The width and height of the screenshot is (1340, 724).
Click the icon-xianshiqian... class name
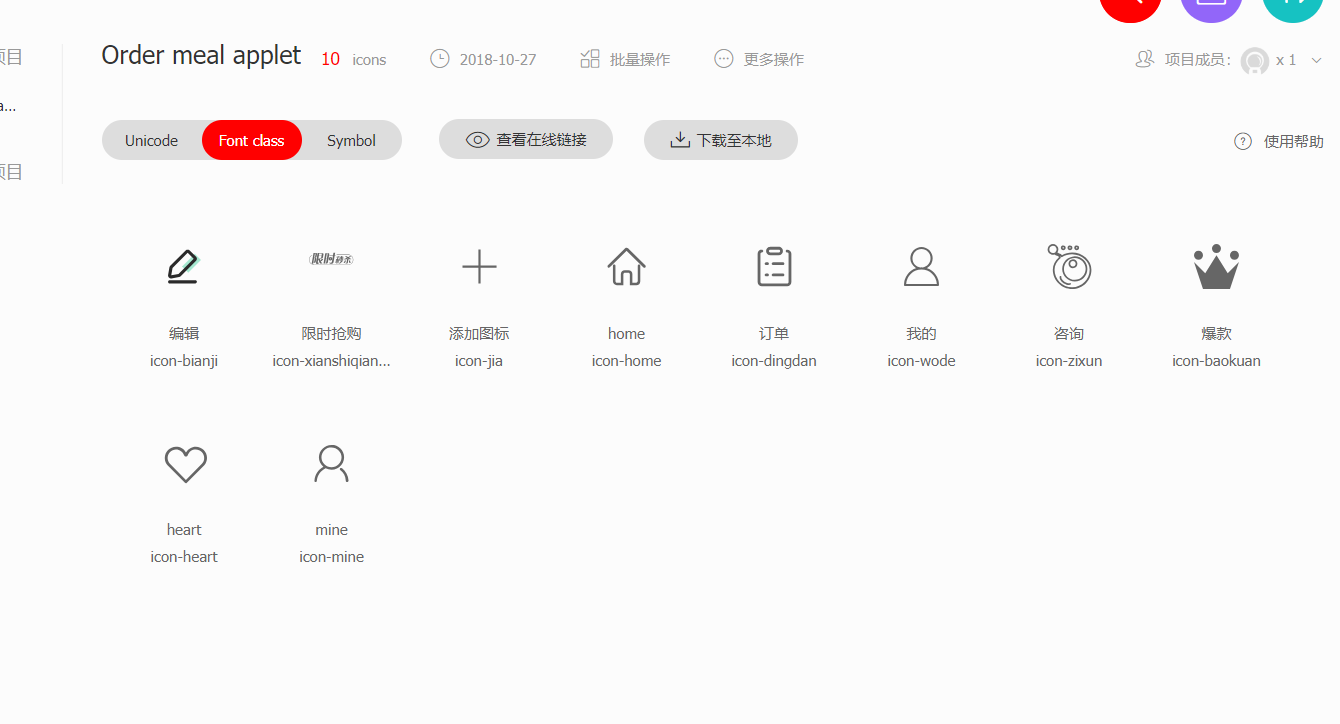[x=331, y=361]
